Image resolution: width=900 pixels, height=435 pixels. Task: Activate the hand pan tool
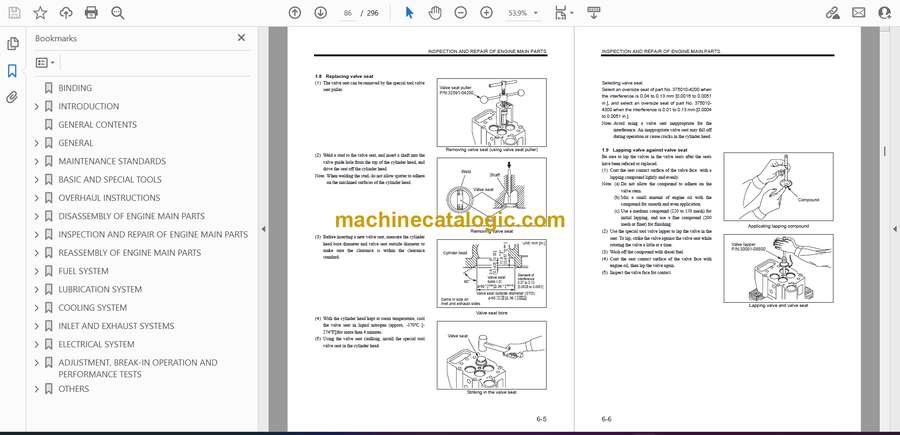click(x=436, y=13)
